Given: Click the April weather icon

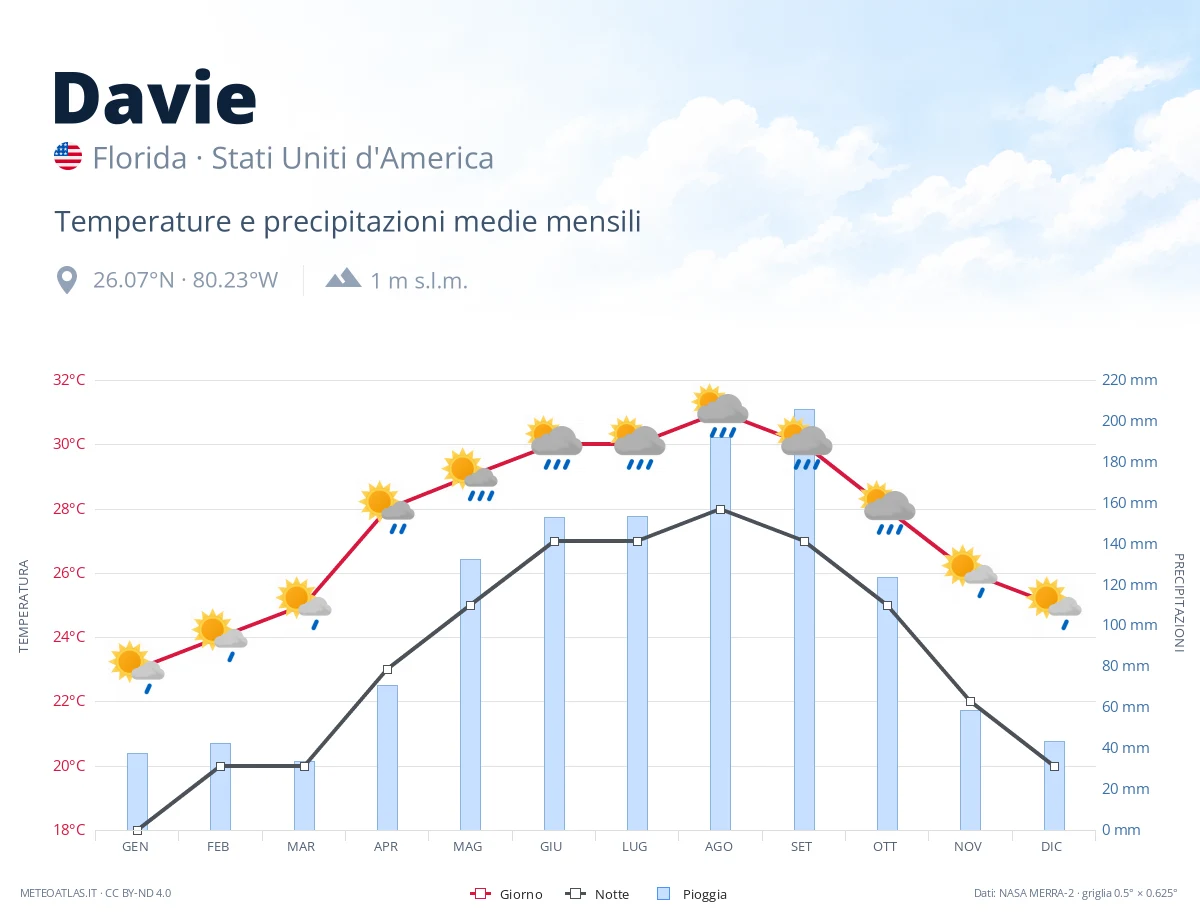Looking at the screenshot, I should (x=387, y=506).
